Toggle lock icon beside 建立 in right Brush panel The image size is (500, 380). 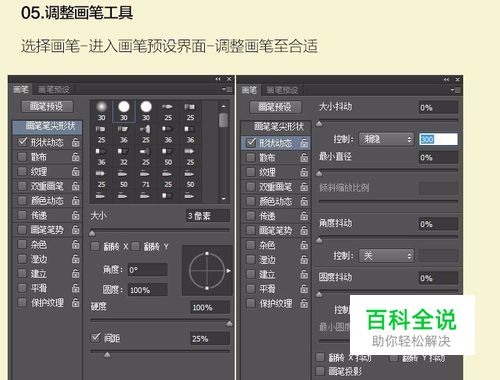304,274
